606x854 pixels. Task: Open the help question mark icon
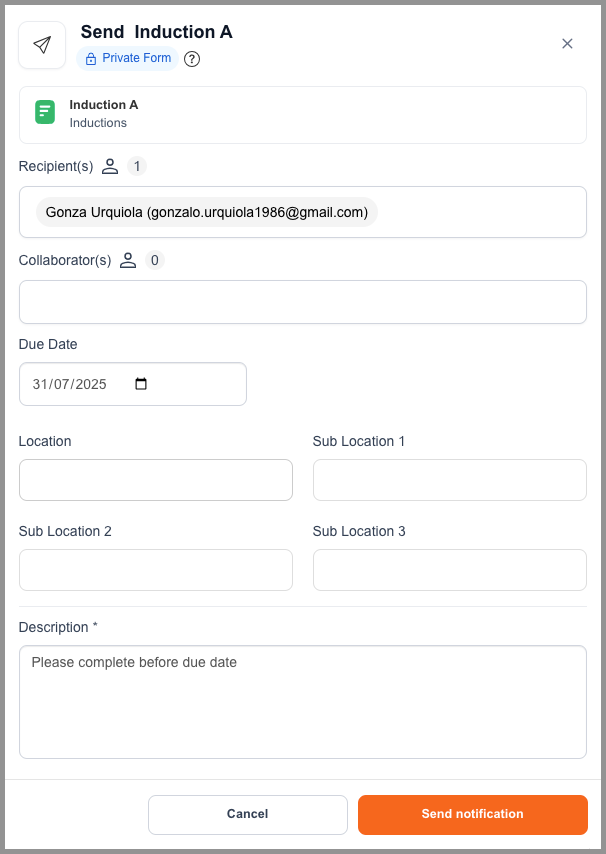pyautogui.click(x=192, y=59)
